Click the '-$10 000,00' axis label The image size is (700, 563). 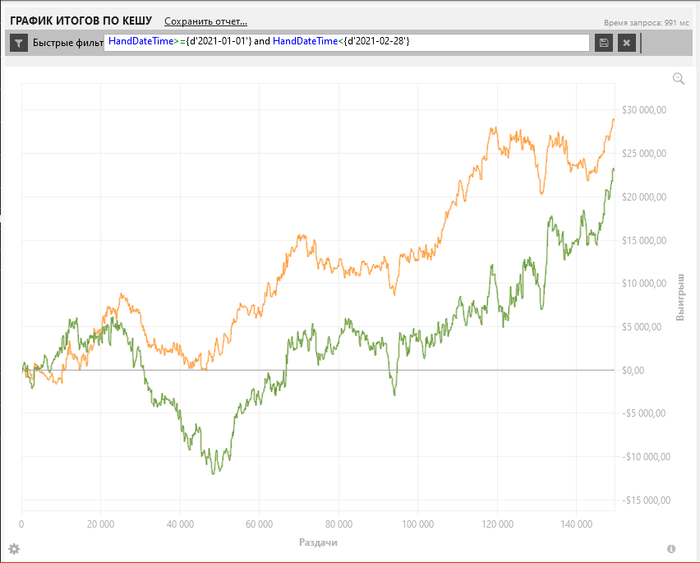point(646,457)
